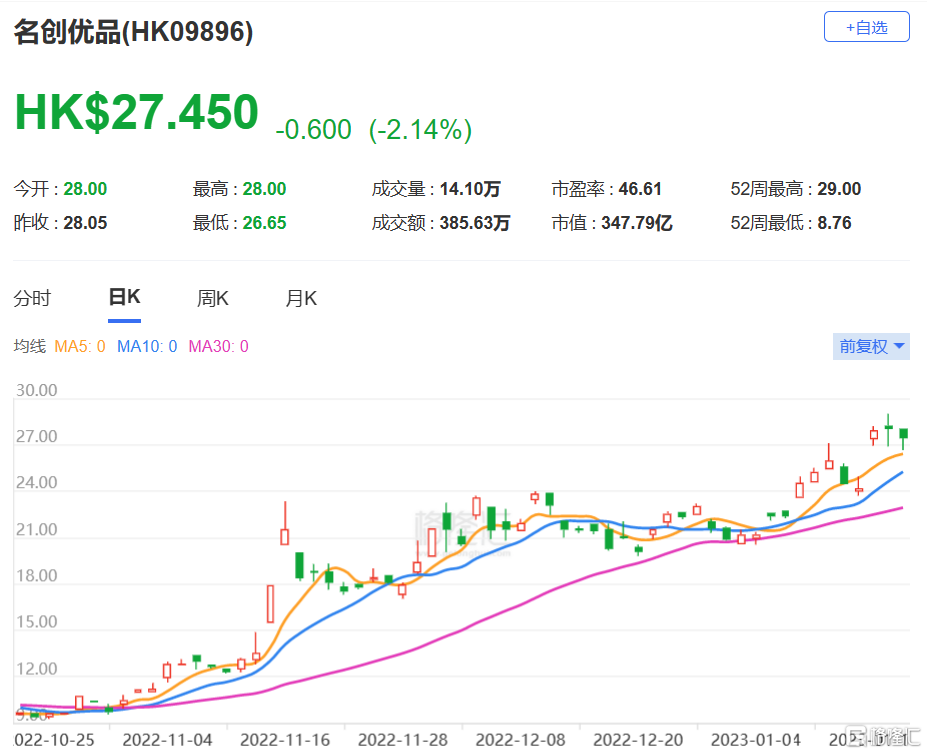Add stock to watchlist with +自选
Viewport: 927px width, 754px height.
866,27
